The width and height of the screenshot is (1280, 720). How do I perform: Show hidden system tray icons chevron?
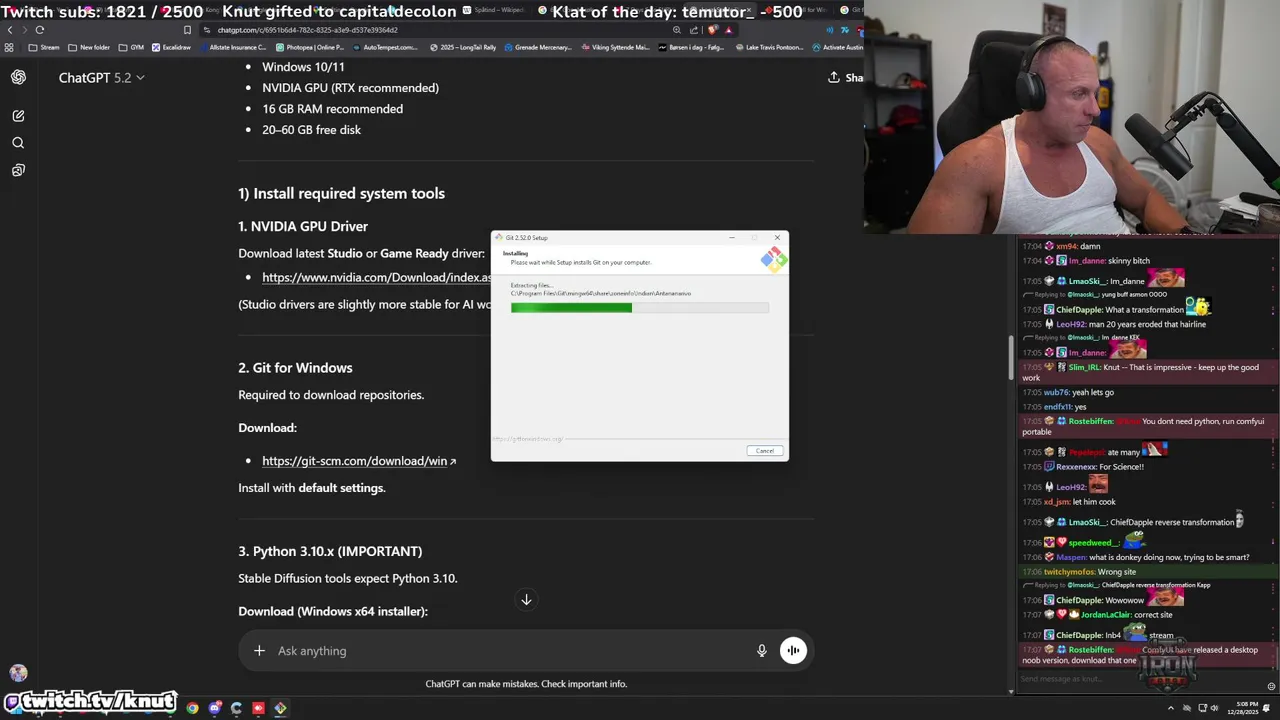[x=1172, y=708]
